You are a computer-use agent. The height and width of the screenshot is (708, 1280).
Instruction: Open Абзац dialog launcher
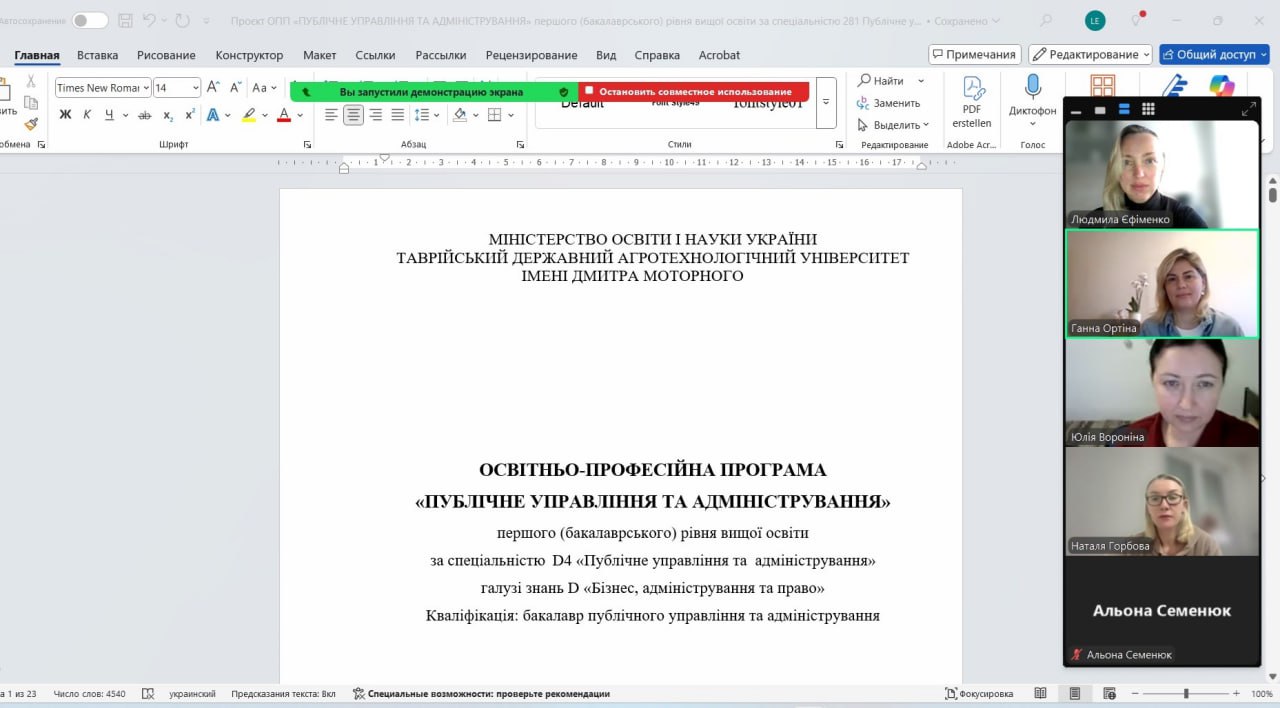coord(521,145)
